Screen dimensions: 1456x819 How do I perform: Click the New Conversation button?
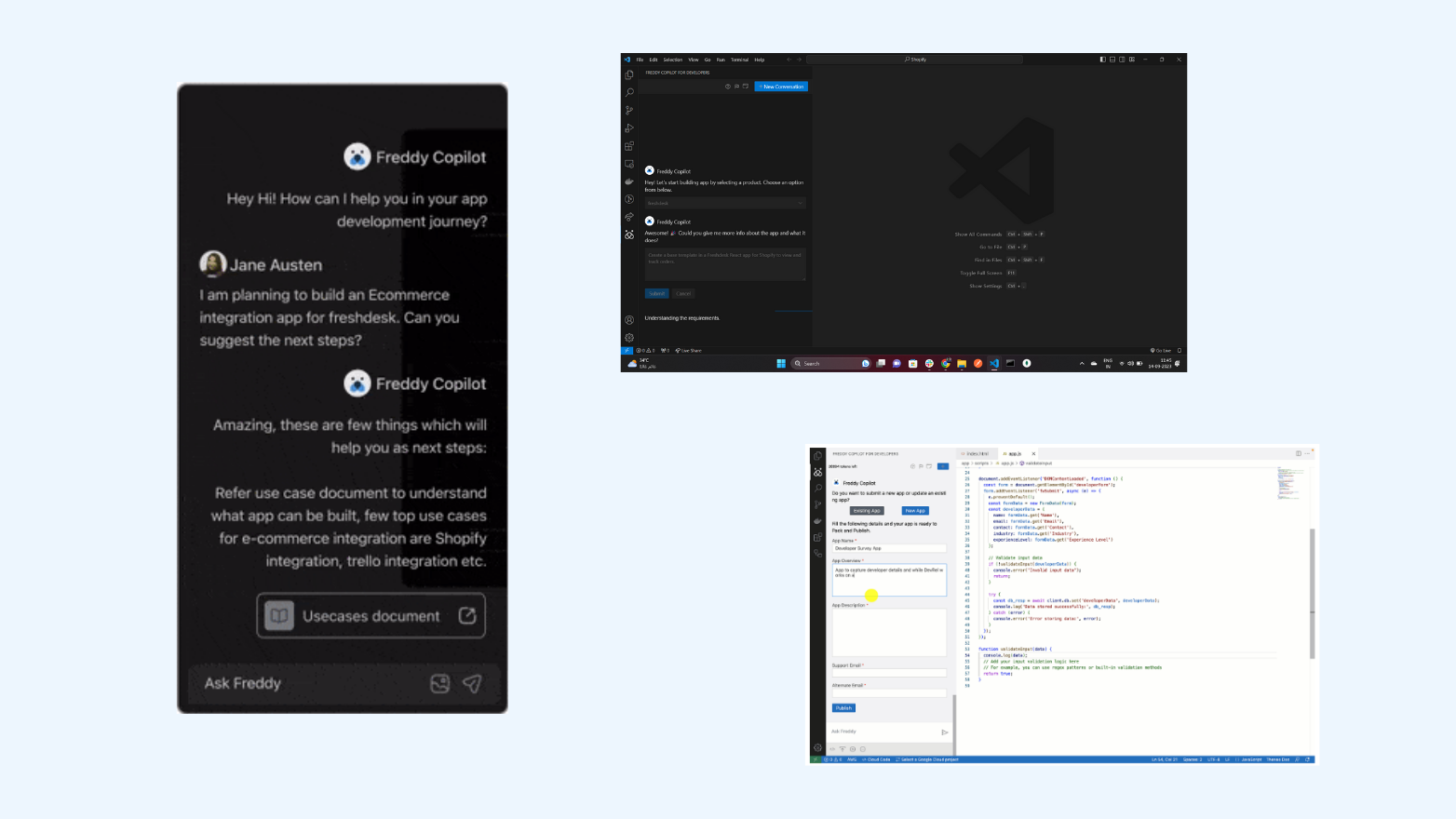click(x=781, y=87)
